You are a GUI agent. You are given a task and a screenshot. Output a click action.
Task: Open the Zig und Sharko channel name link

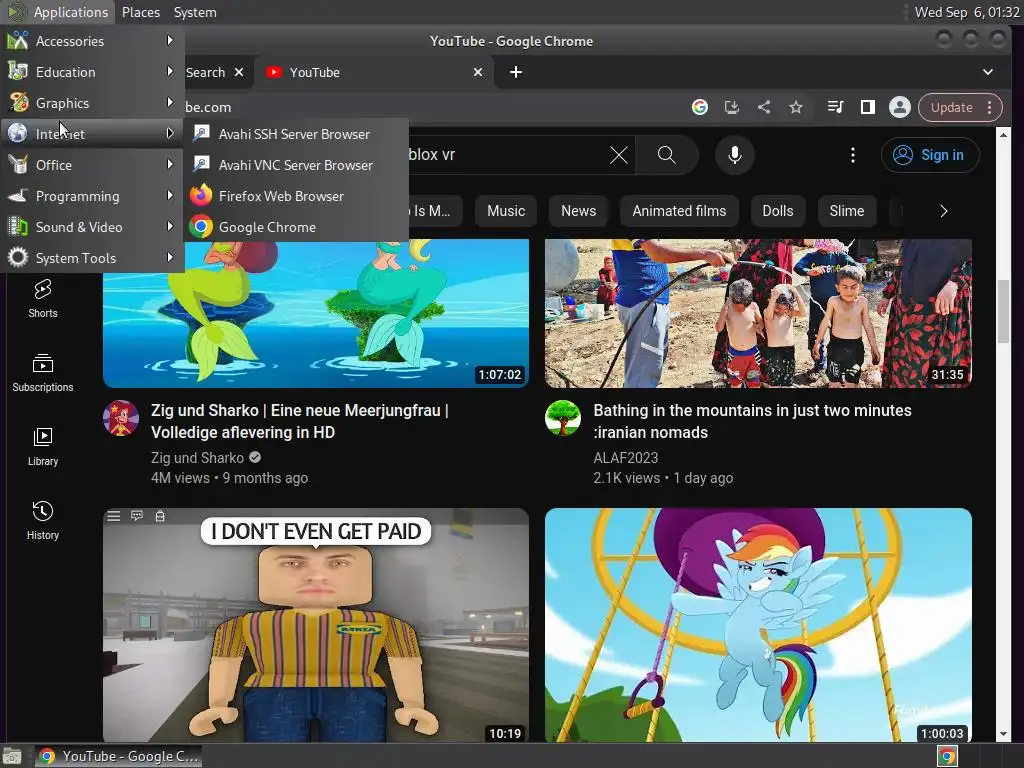click(197, 458)
